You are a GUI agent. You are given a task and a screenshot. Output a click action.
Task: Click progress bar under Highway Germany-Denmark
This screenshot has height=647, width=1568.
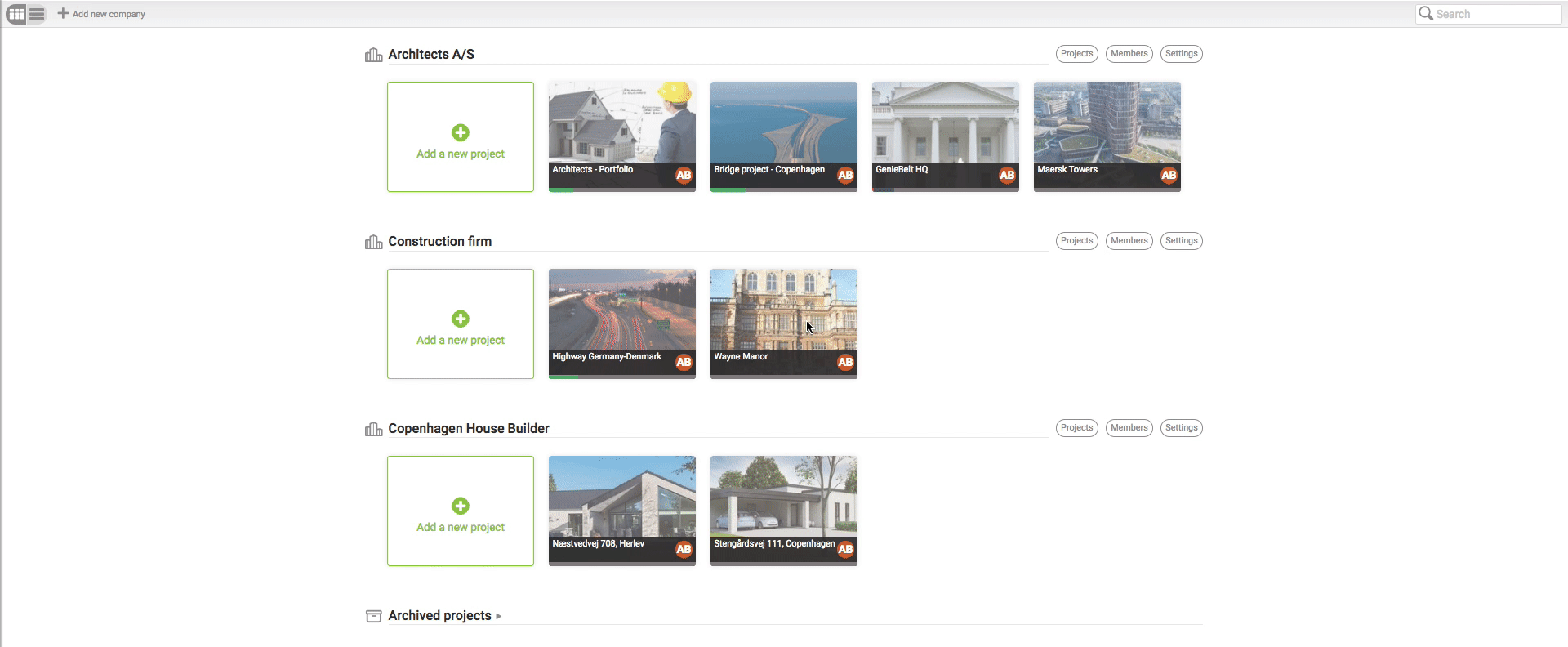click(x=622, y=377)
